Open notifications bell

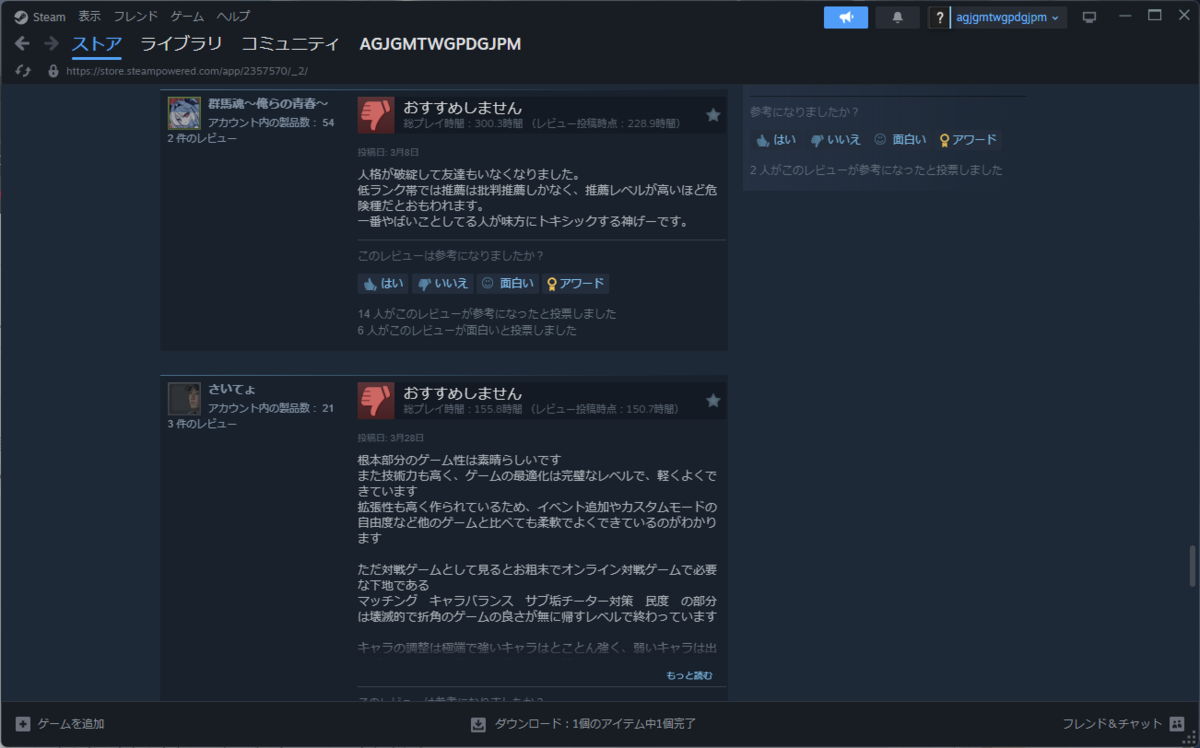pyautogui.click(x=897, y=17)
